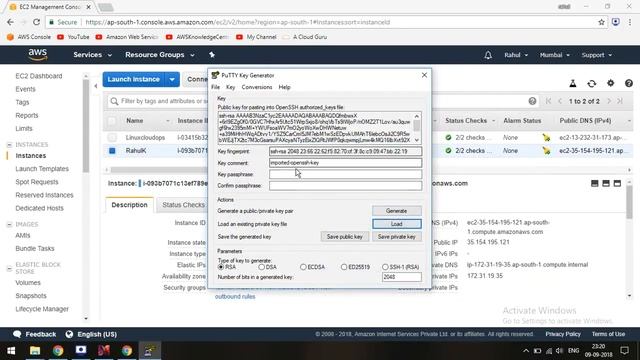Image resolution: width=640 pixels, height=360 pixels.
Task: Switch to PuTTYgen taskbar icon
Action: (149, 351)
